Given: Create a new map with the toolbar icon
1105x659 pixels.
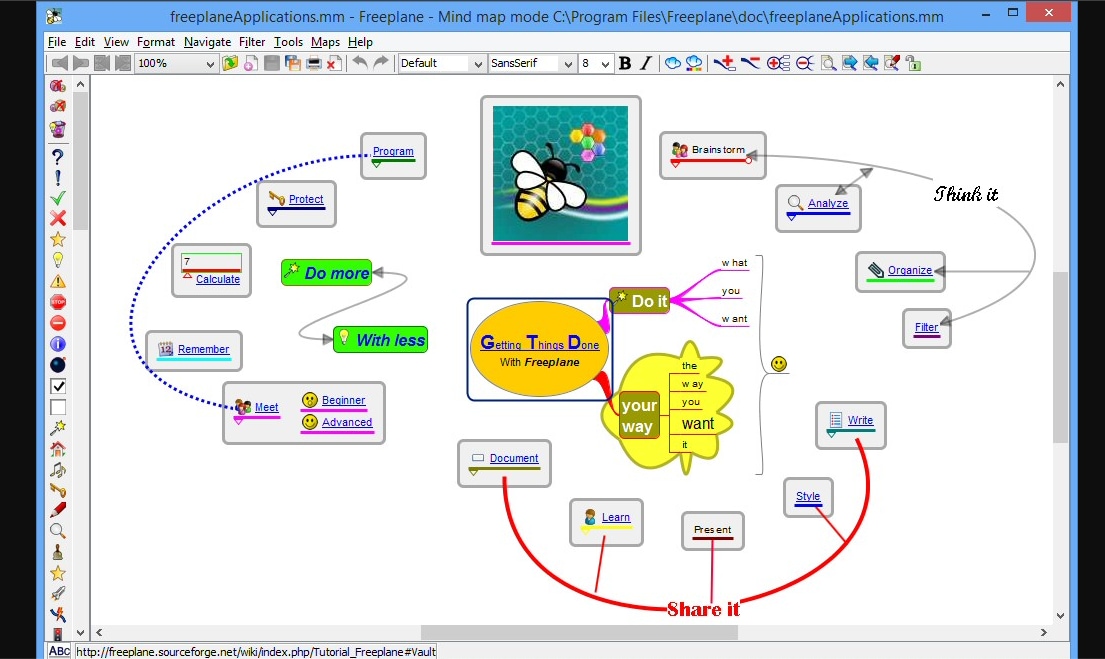Looking at the screenshot, I should tap(250, 63).
